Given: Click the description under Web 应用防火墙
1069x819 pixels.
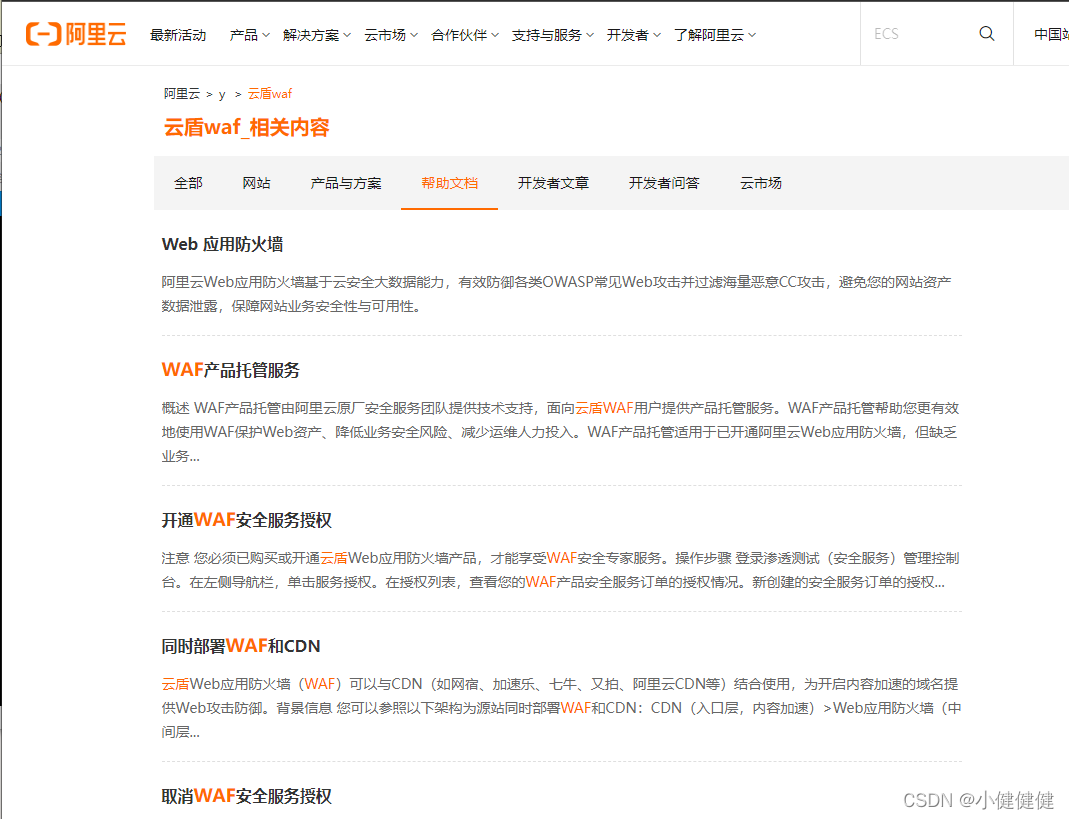Looking at the screenshot, I should coord(556,294).
